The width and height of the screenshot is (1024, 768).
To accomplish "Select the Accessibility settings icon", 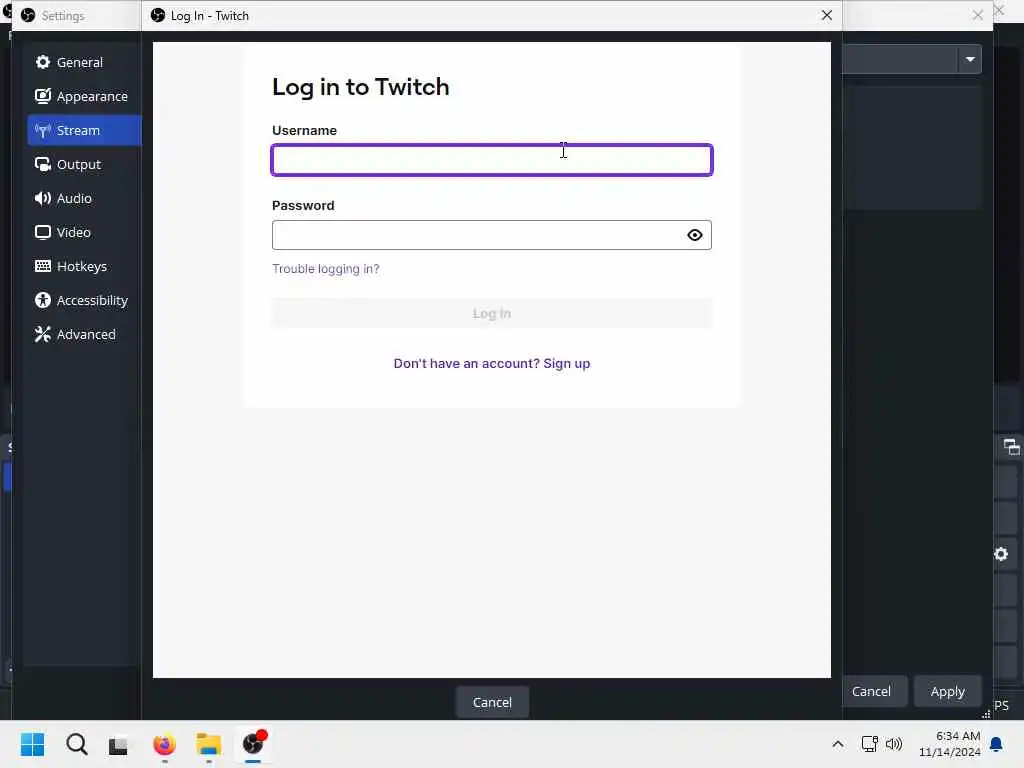I will [43, 300].
